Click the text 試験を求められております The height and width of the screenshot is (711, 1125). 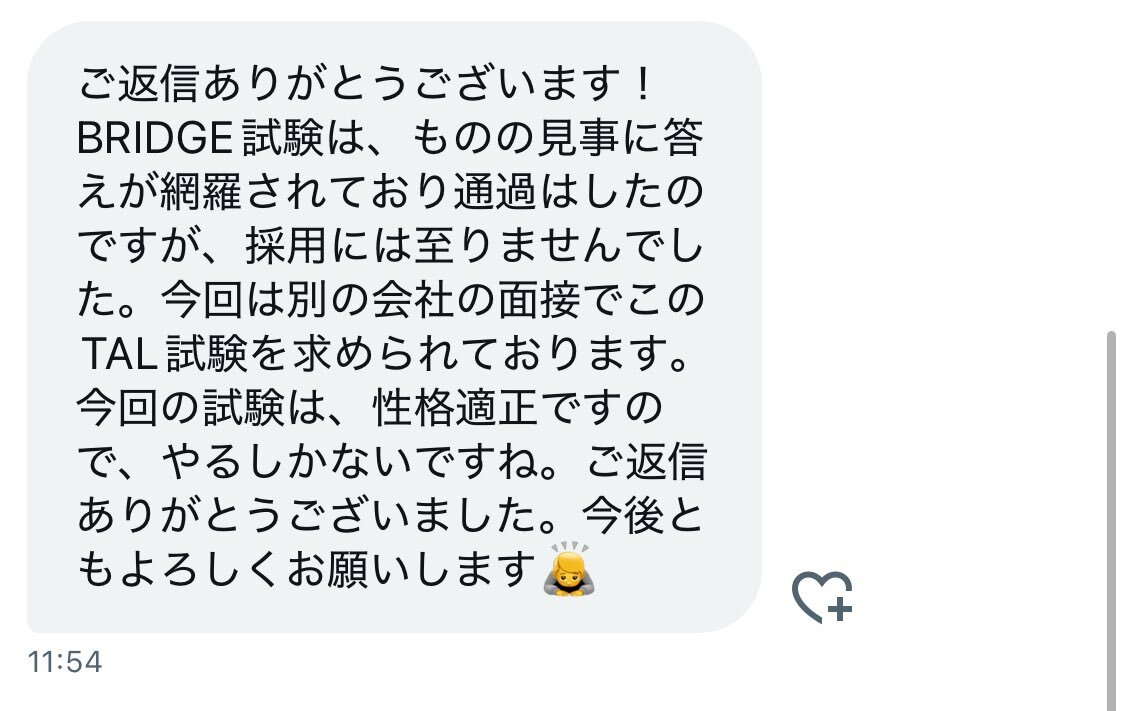[x=428, y=354]
